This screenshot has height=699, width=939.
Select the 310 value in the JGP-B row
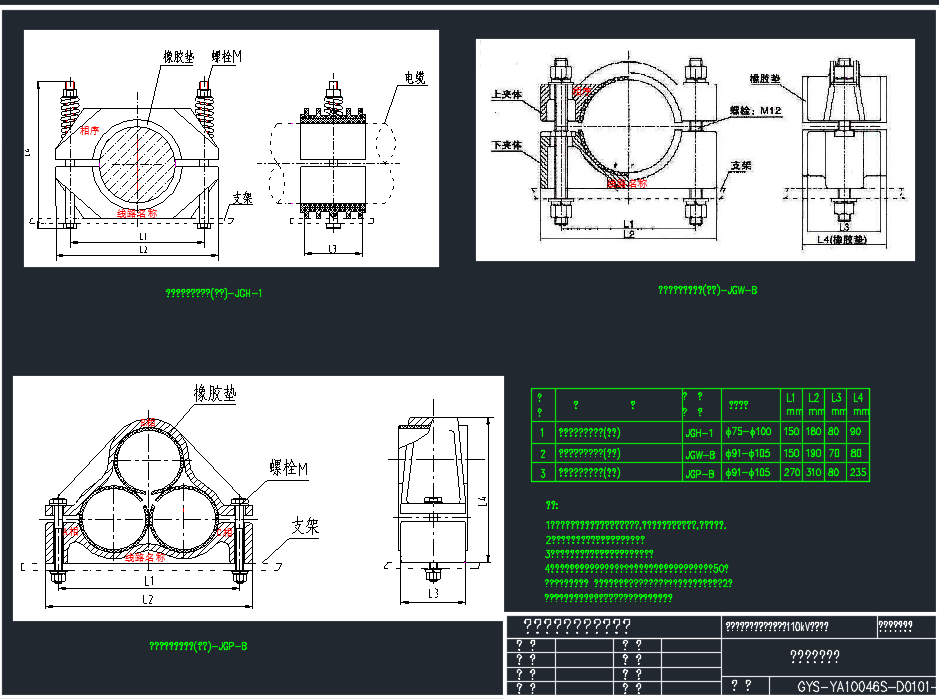[x=813, y=472]
